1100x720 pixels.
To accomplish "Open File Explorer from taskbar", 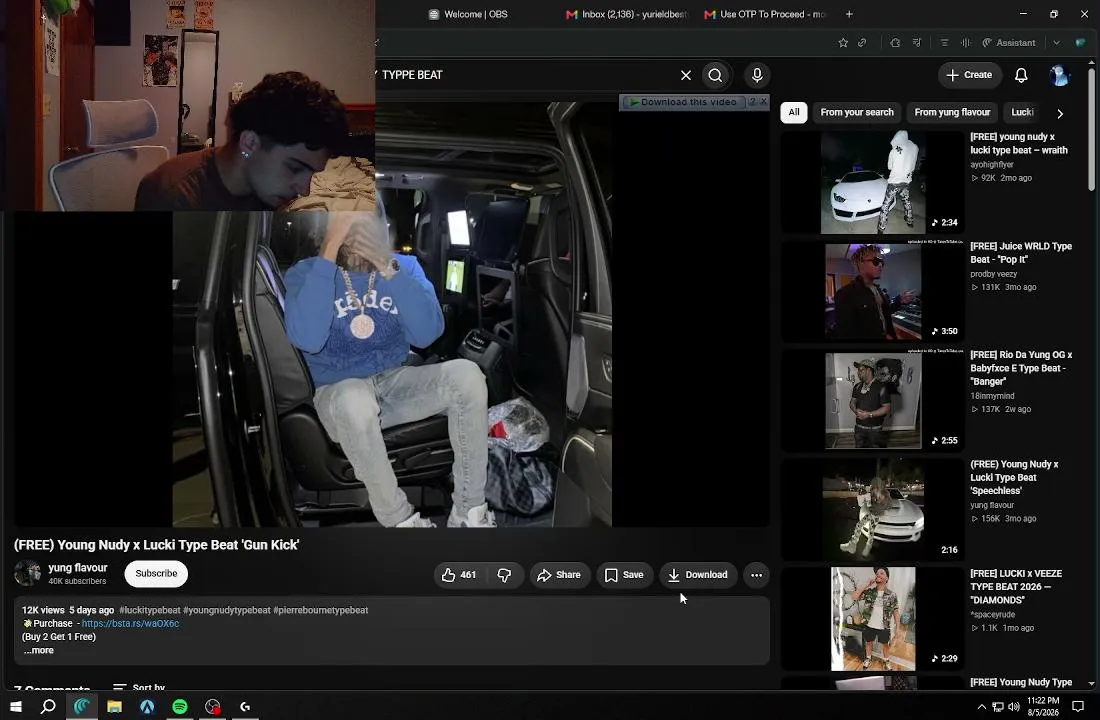I will click(114, 706).
